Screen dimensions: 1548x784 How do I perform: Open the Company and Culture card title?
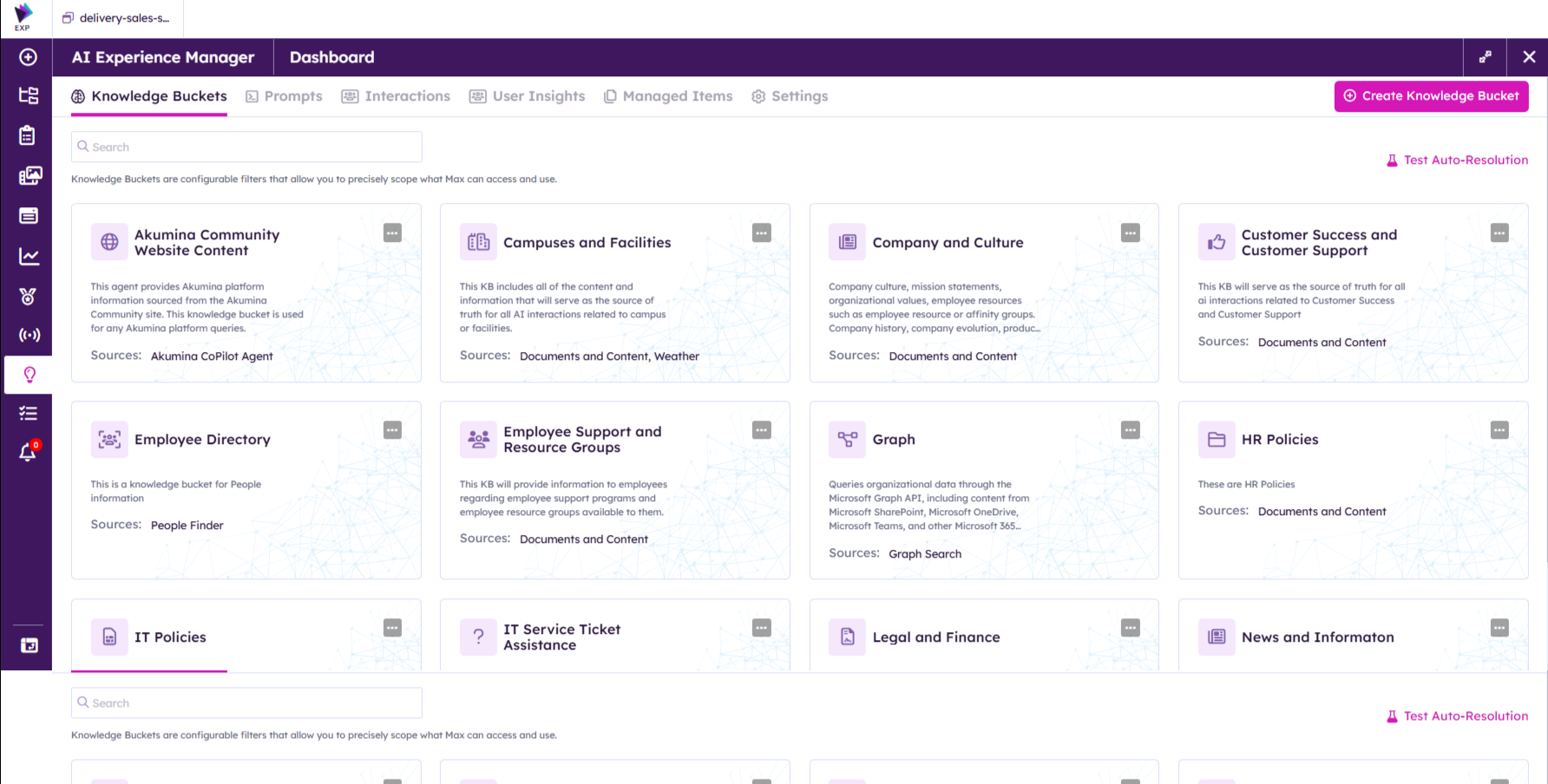pyautogui.click(x=948, y=243)
